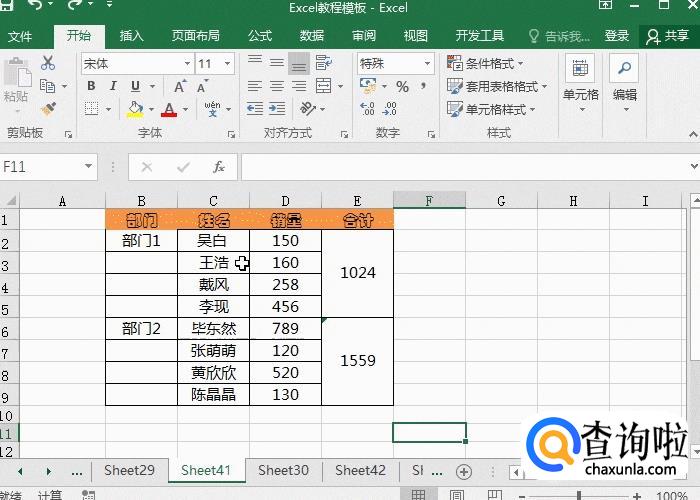700x500 pixels.
Task: Select the Format Painter brush
Action: 48,108
